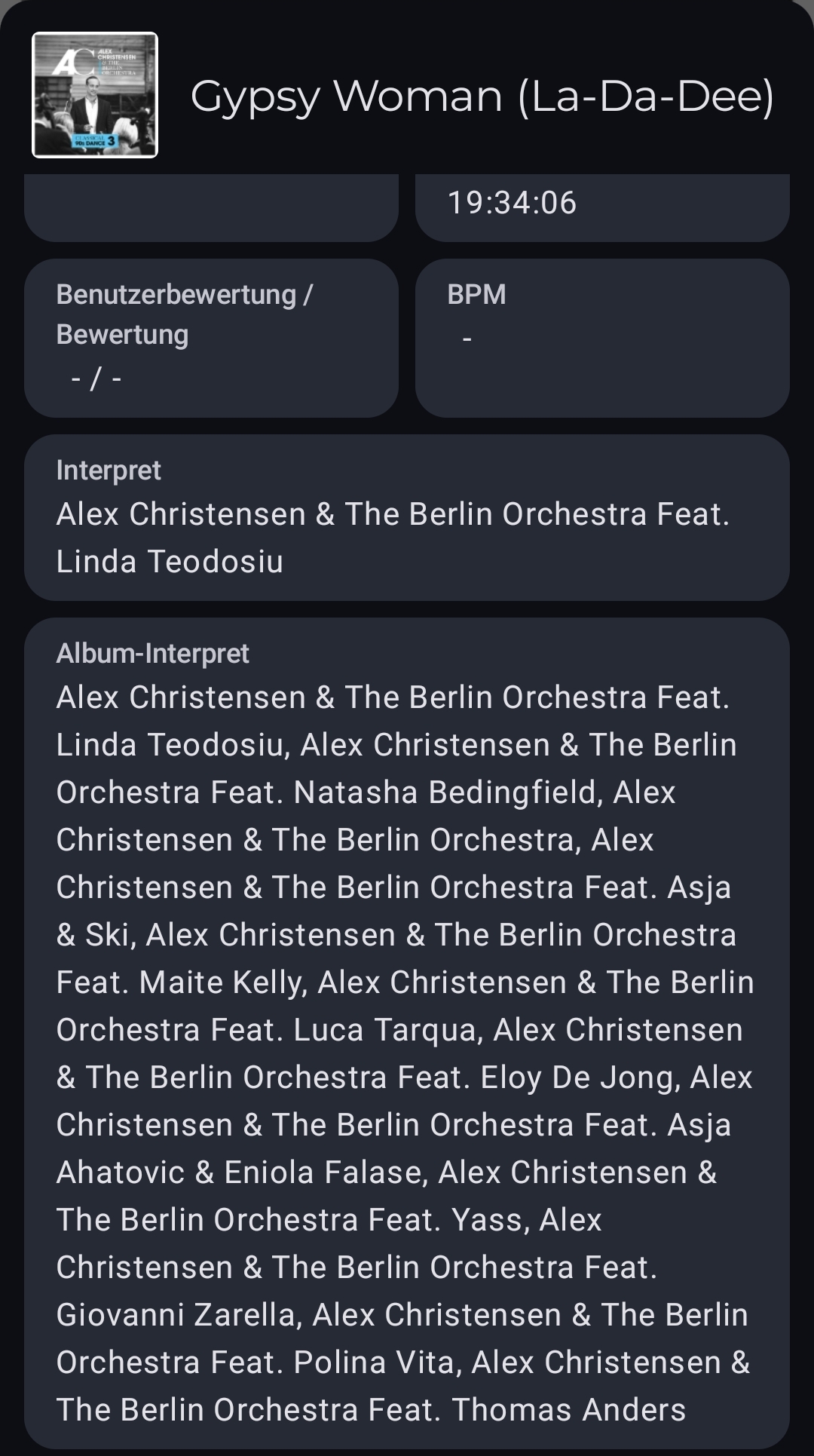The width and height of the screenshot is (814, 1456).
Task: Tap the BPM label
Action: pos(476,294)
